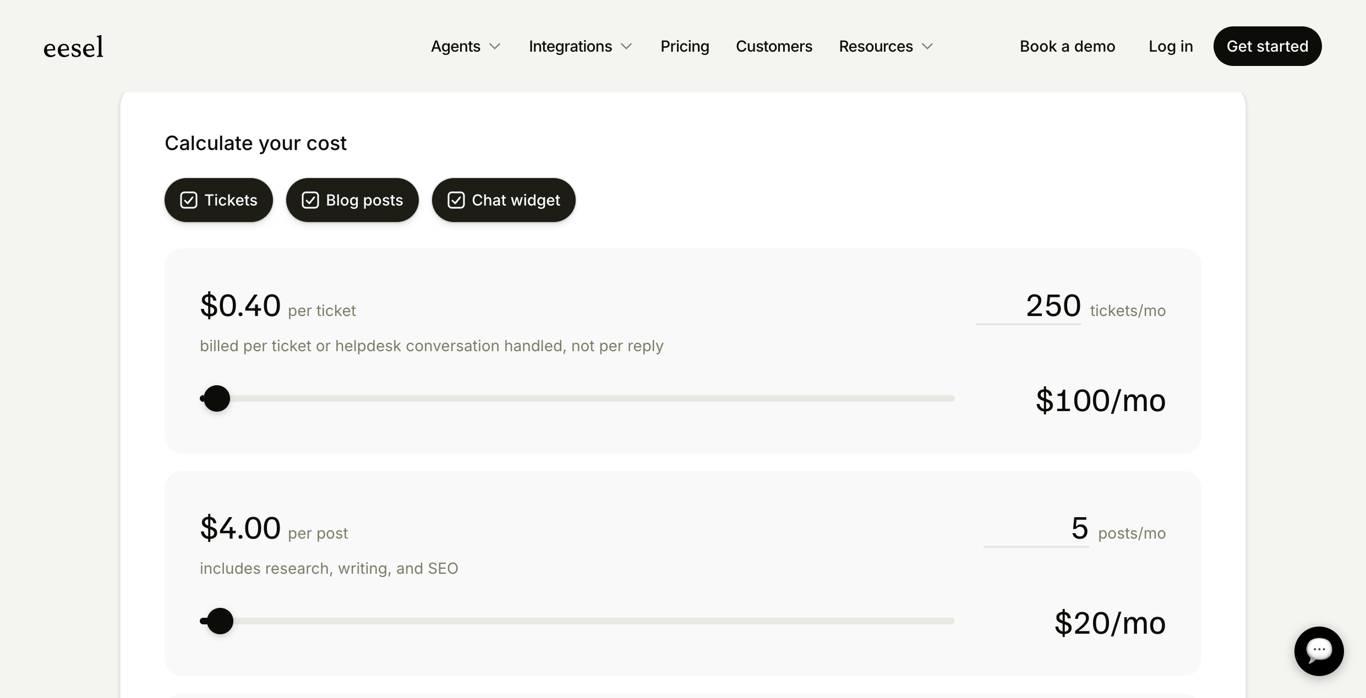Expand the Integrations dropdown menu
Viewport: 1366px width, 698px height.
(x=580, y=46)
